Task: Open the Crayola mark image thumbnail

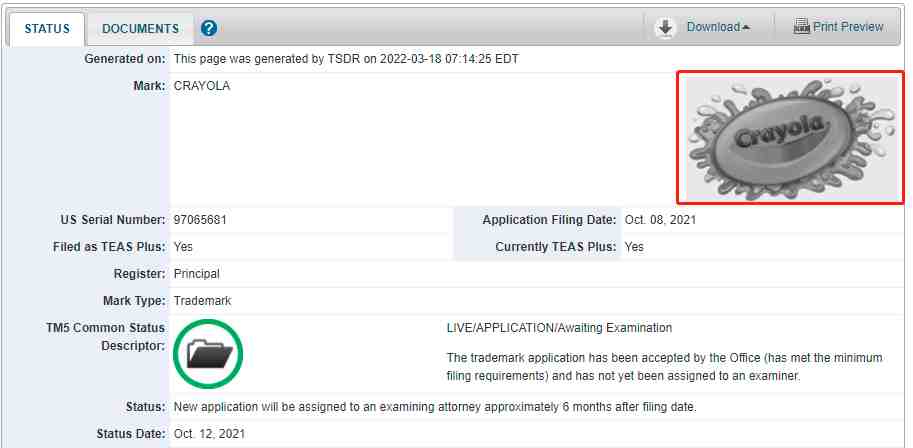Action: coord(791,137)
